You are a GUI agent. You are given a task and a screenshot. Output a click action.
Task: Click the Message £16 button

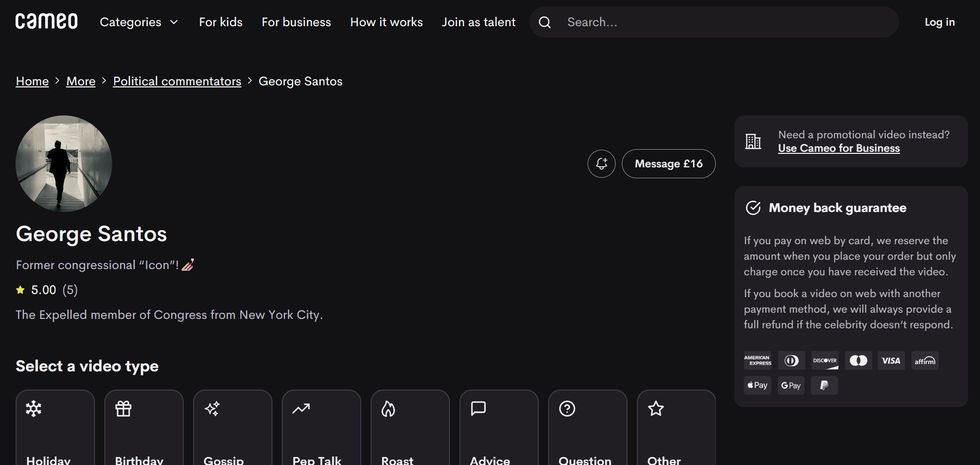(x=668, y=164)
